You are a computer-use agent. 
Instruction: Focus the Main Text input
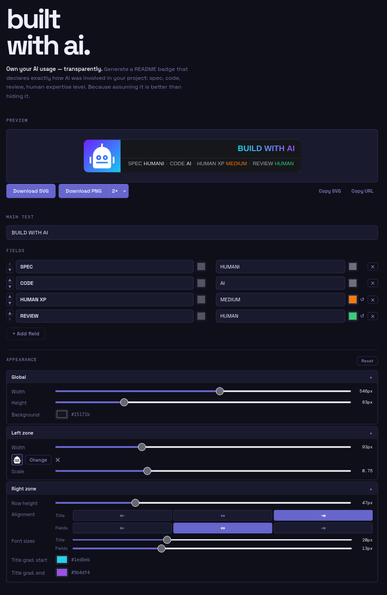192,233
